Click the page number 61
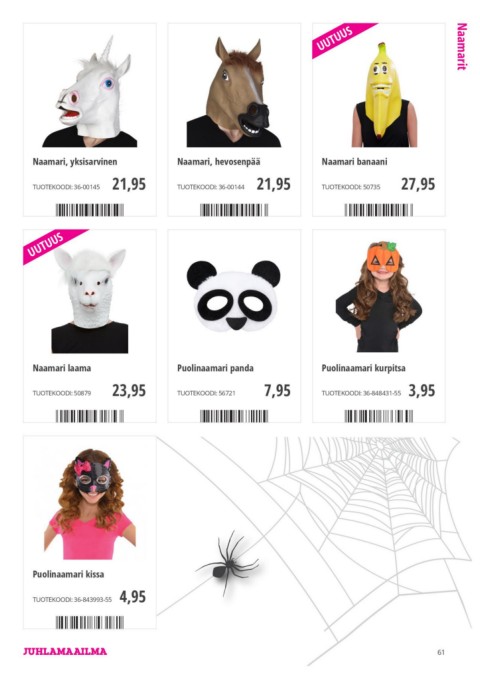480x679 pixels. pyautogui.click(x=441, y=652)
